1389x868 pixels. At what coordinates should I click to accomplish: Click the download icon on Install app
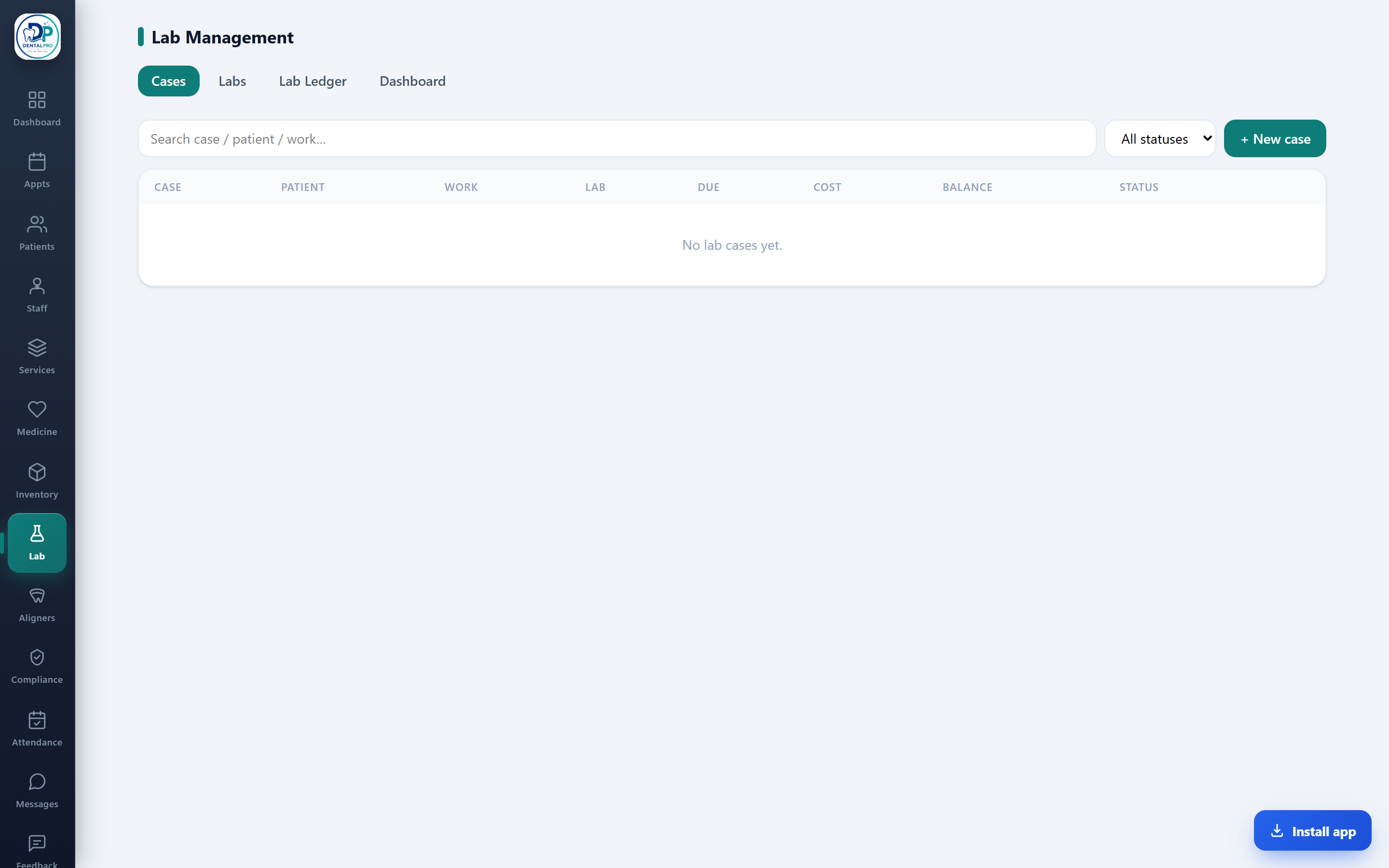pos(1277,830)
